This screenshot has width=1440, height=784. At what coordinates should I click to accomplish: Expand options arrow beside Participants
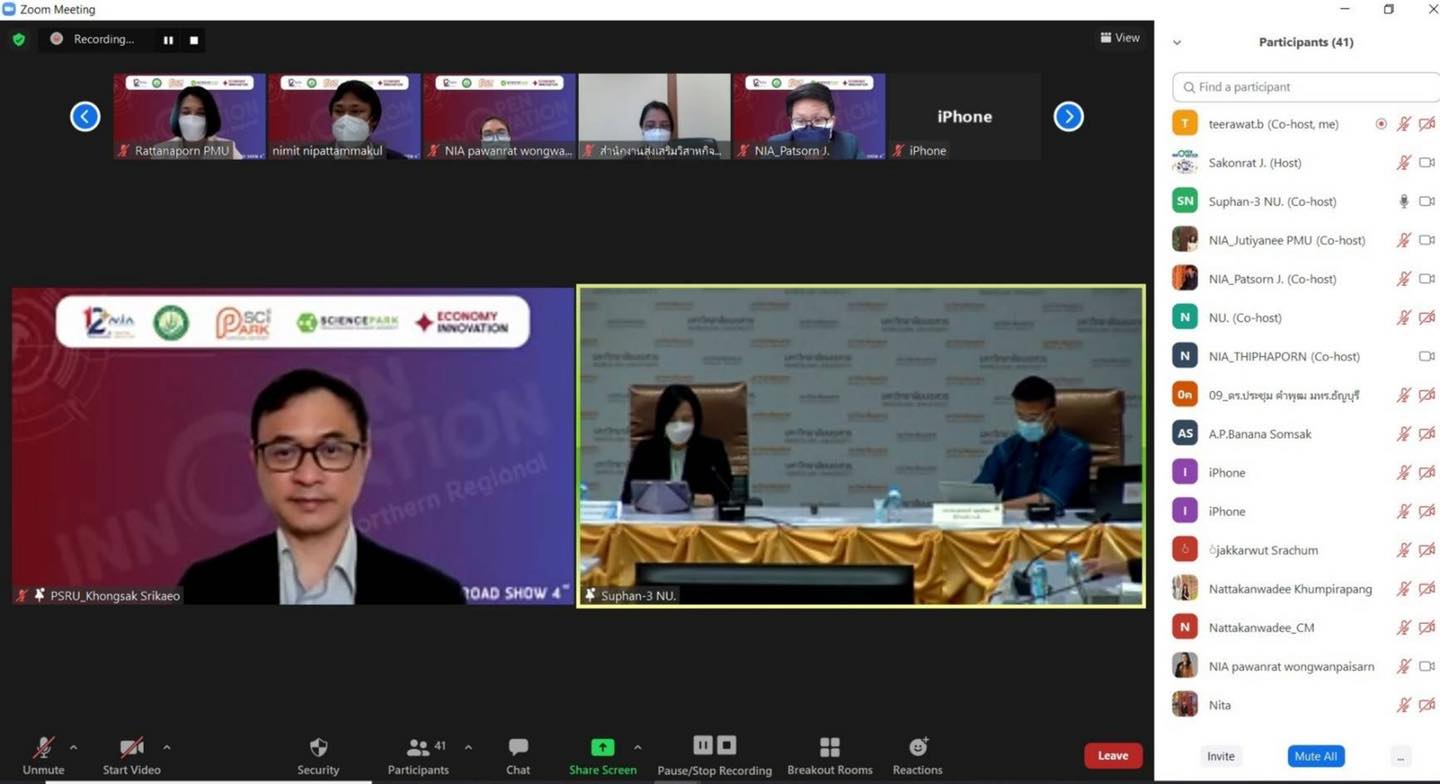(x=468, y=747)
